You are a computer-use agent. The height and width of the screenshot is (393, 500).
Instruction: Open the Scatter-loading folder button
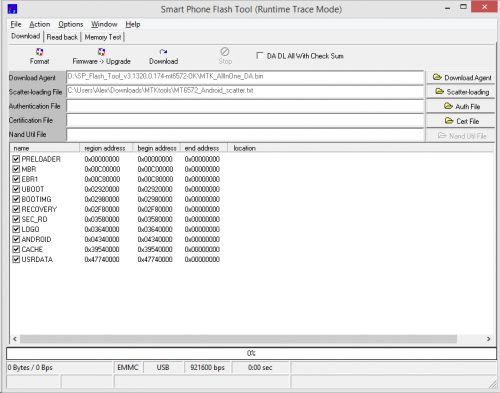[462, 92]
